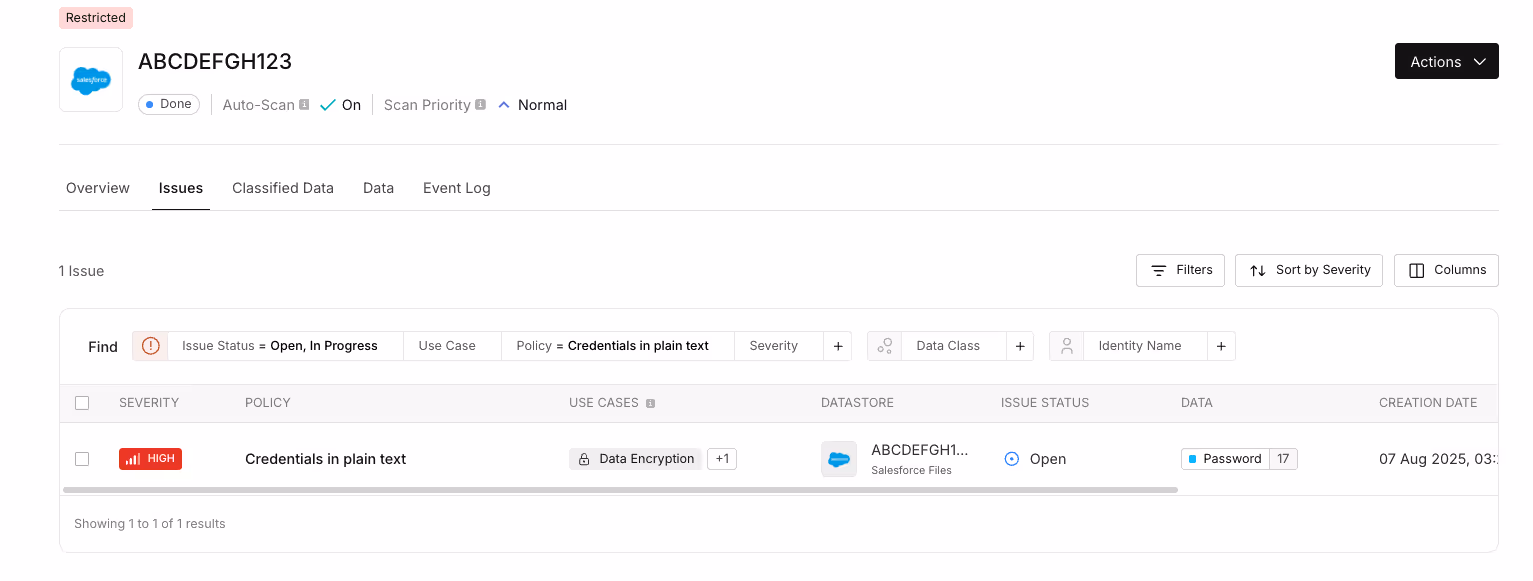Screen dimensions: 1533x581
Task: Click the red issue alert icon in Find bar
Action: [x=150, y=346]
